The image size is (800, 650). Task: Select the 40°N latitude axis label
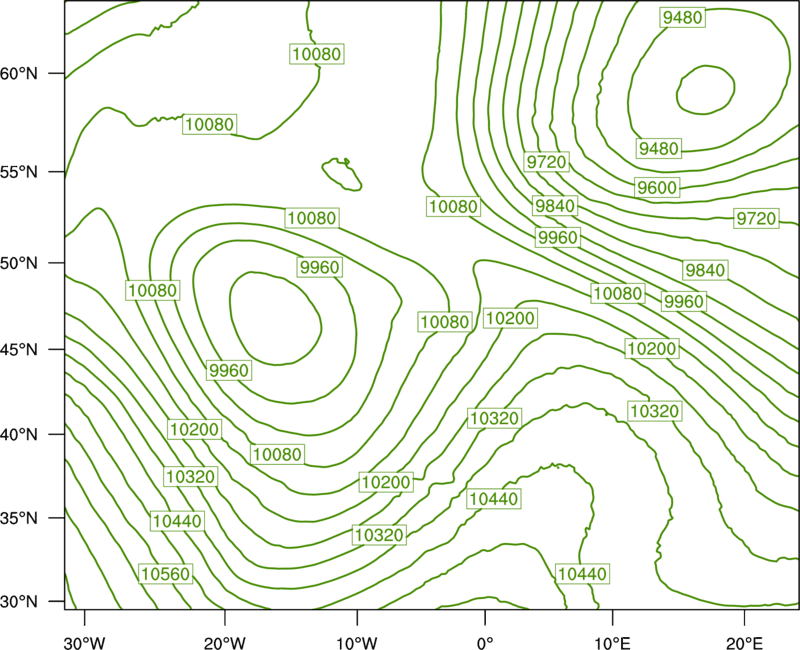19,434
